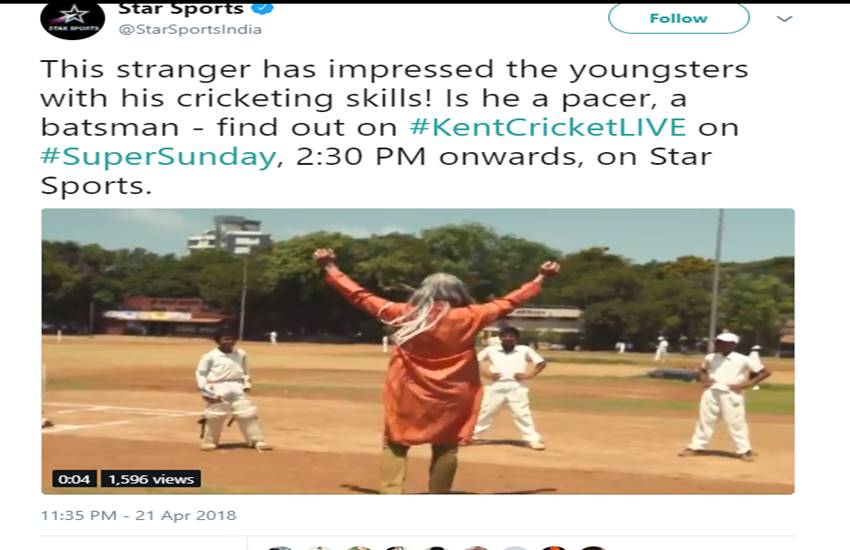Image resolution: width=850 pixels, height=550 pixels.
Task: Click the blue verified badge
Action: click(x=263, y=9)
